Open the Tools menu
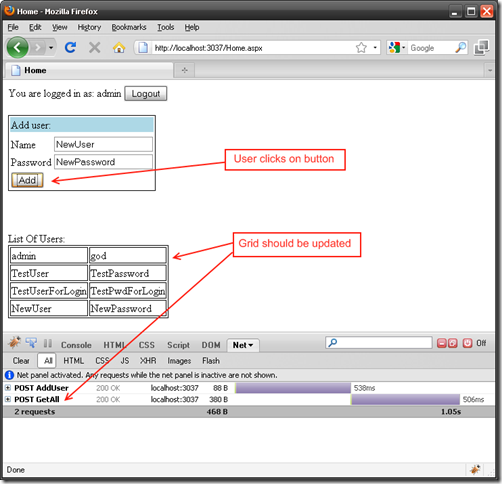This screenshot has height=484, width=502. (x=166, y=27)
